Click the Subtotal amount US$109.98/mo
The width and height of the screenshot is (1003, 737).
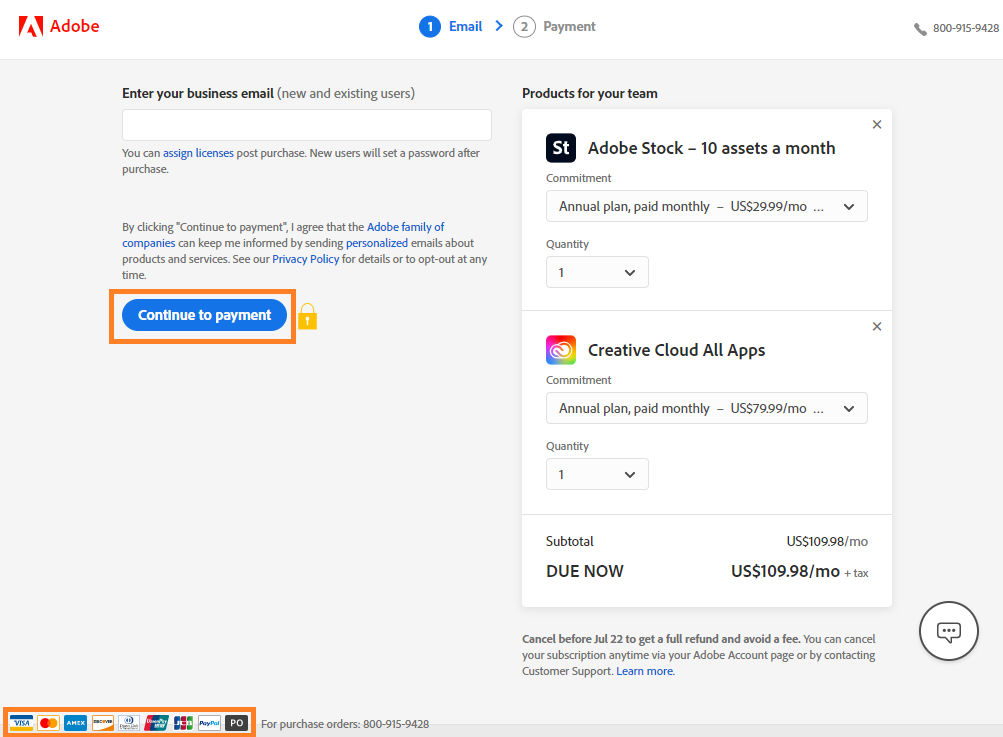click(x=827, y=541)
